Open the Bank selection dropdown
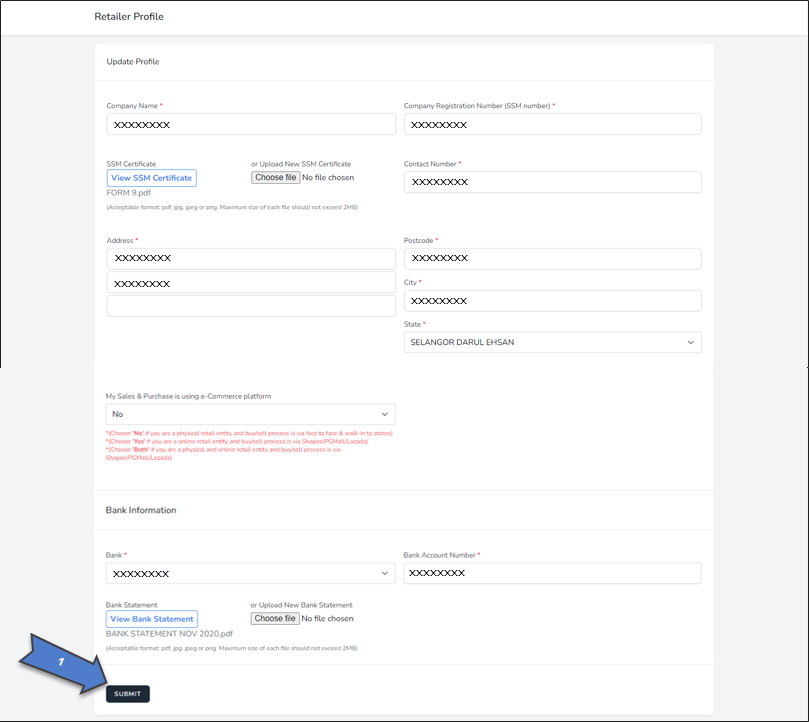Viewport: 809px width, 722px height. [250, 573]
